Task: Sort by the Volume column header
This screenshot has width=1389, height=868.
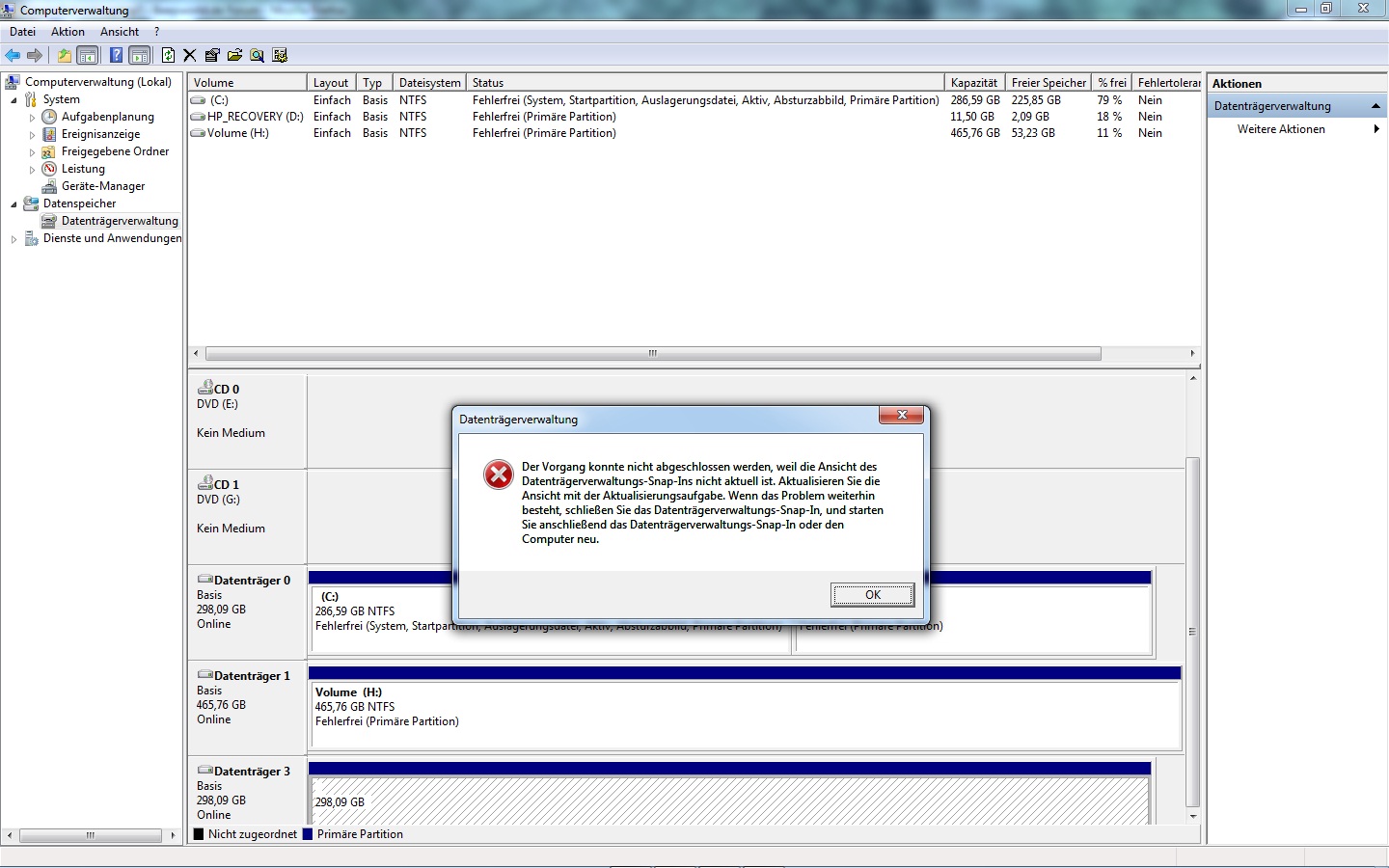Action: coord(248,83)
